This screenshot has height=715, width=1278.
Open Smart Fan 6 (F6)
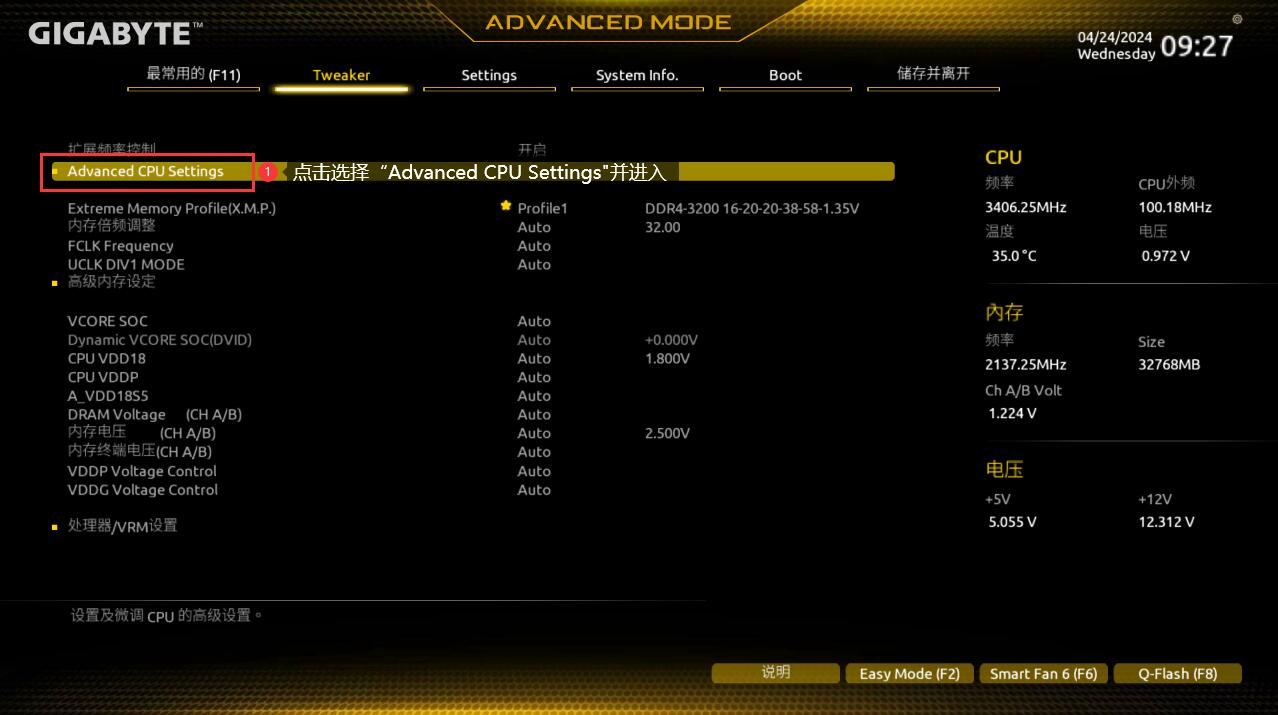coord(1043,674)
